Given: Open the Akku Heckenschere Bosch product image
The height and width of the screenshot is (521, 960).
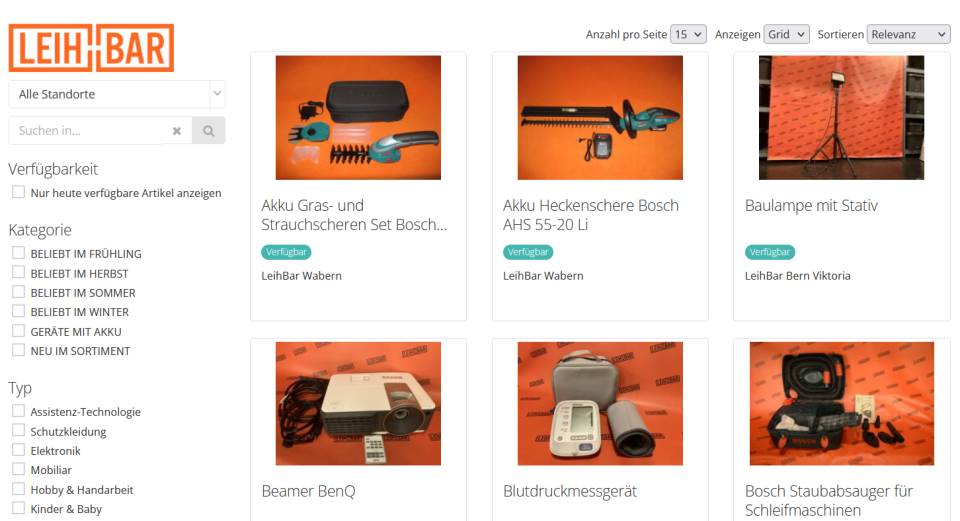Looking at the screenshot, I should pos(600,118).
